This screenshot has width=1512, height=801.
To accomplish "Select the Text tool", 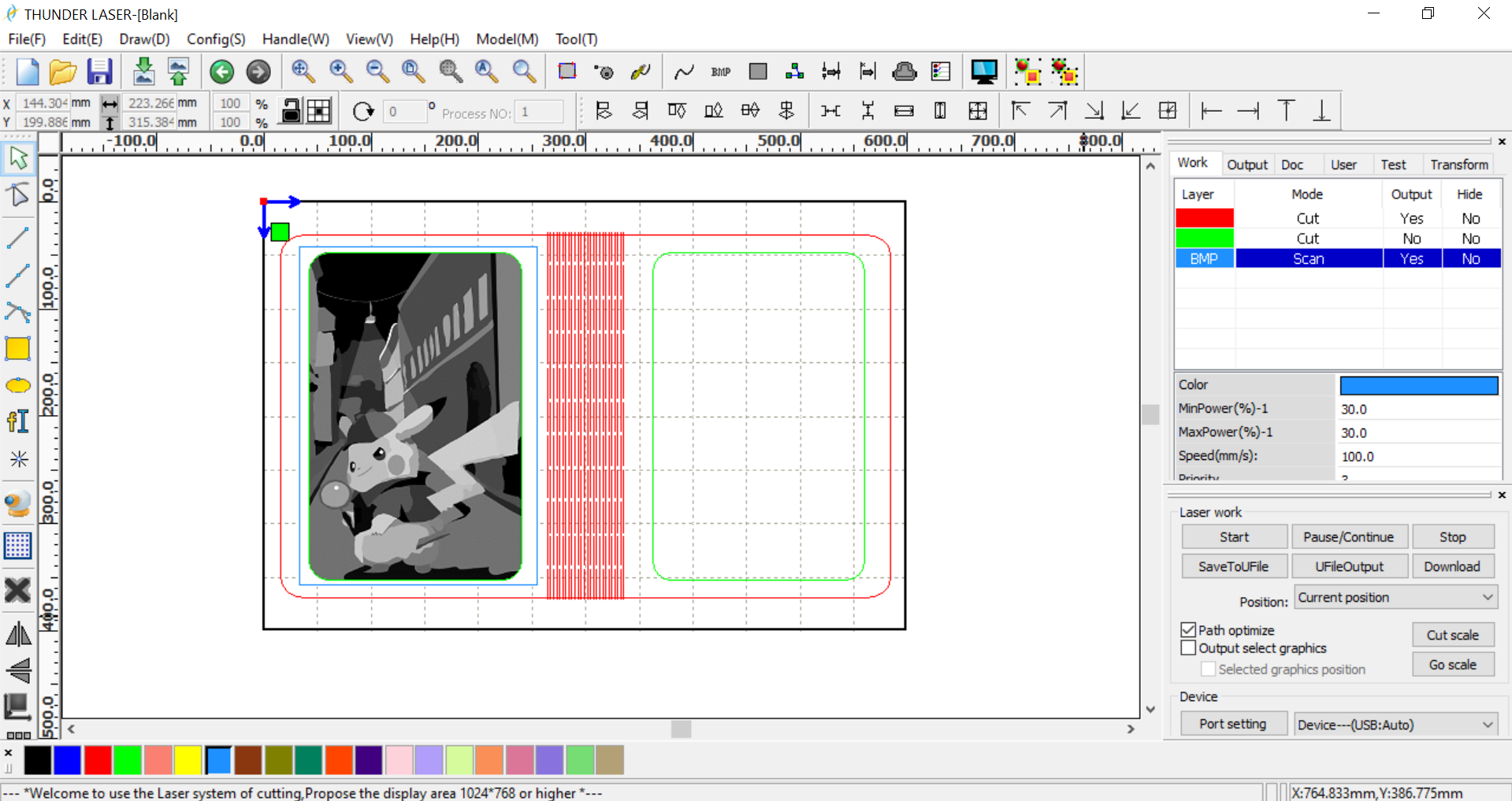I will 18,421.
